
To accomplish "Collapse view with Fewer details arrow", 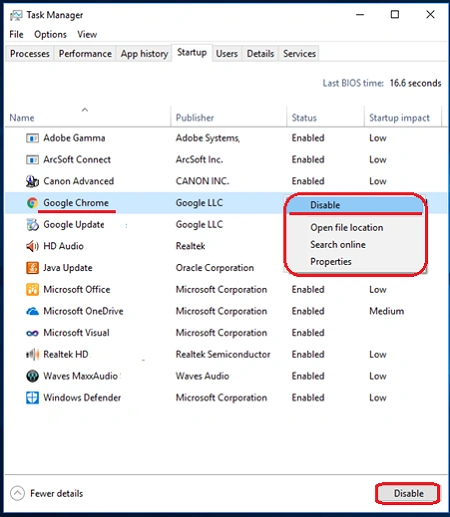I will click(x=17, y=493).
